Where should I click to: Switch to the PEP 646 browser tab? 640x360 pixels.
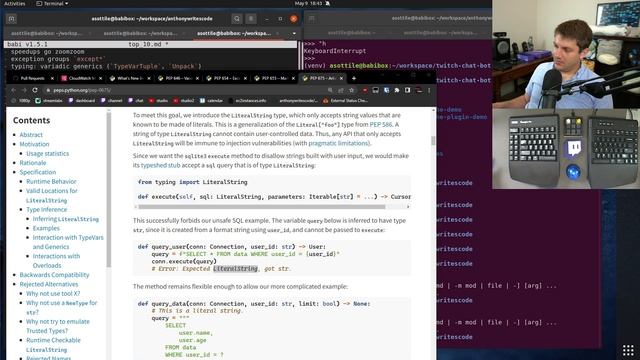(178, 78)
